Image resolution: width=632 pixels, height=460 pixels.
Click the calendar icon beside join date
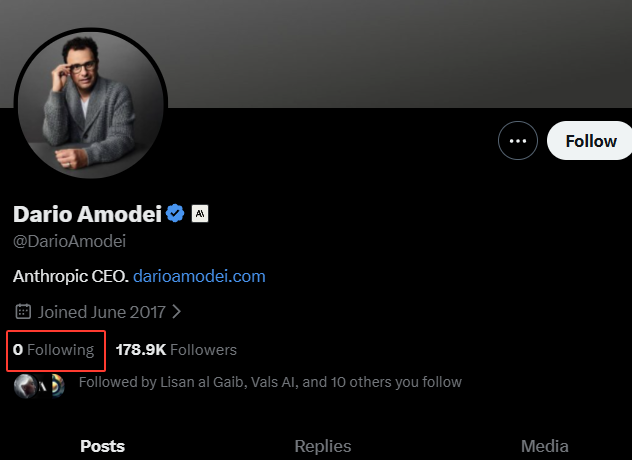pyautogui.click(x=23, y=311)
